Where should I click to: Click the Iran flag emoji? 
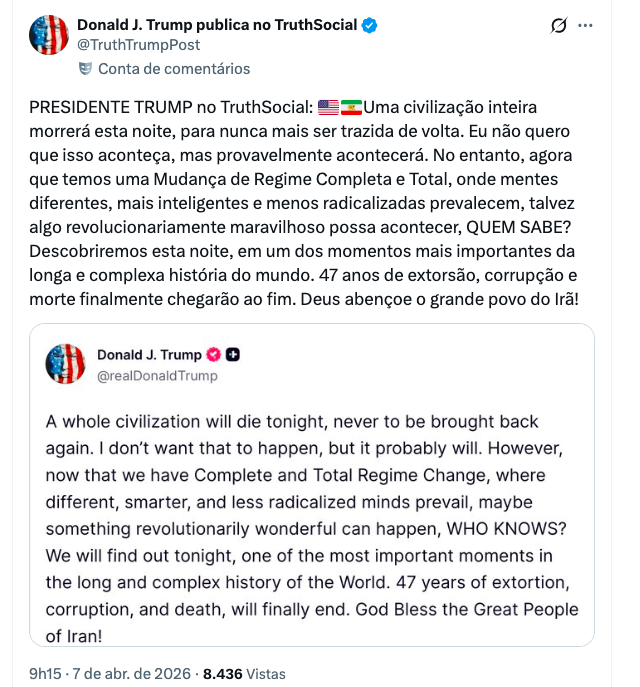click(351, 108)
